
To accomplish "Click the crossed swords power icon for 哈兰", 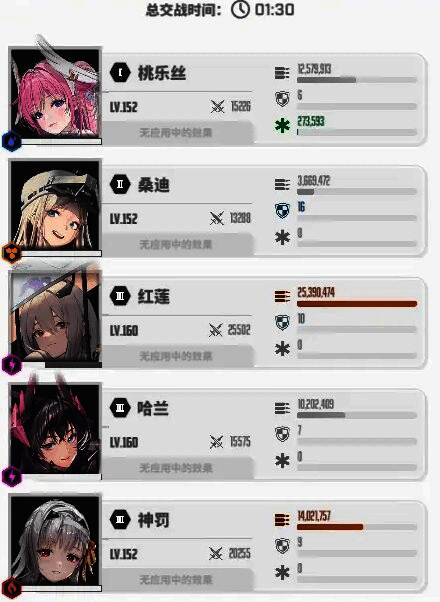I will click(x=217, y=442).
